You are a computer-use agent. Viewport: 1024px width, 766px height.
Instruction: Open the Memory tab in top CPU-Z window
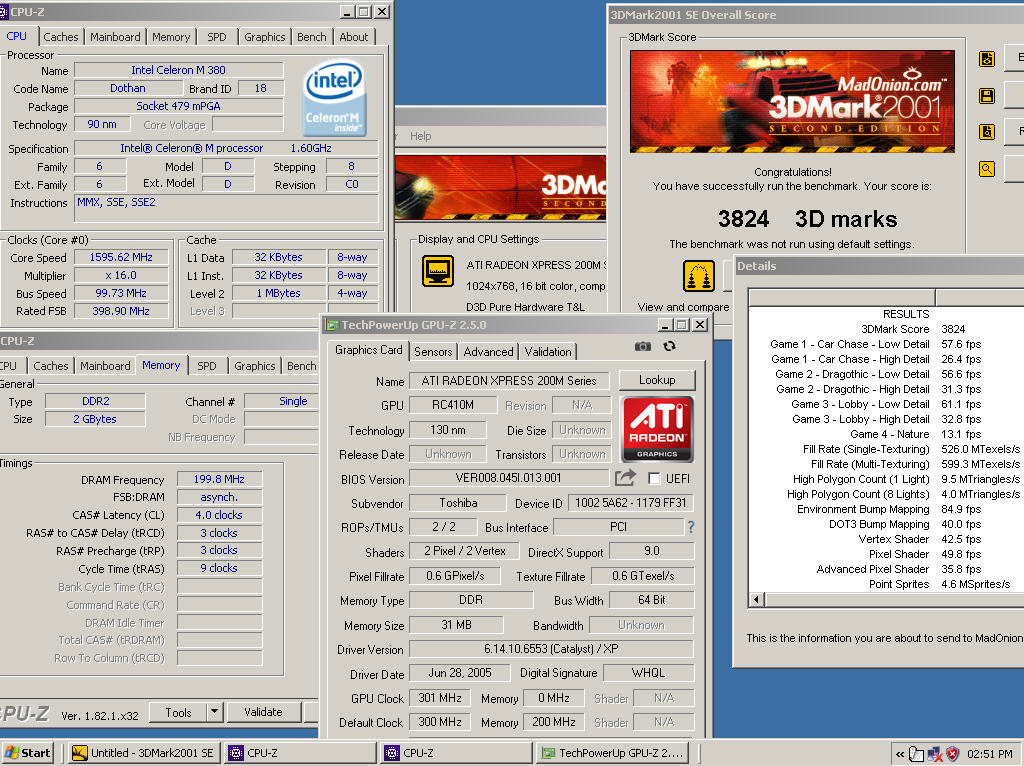[x=171, y=37]
